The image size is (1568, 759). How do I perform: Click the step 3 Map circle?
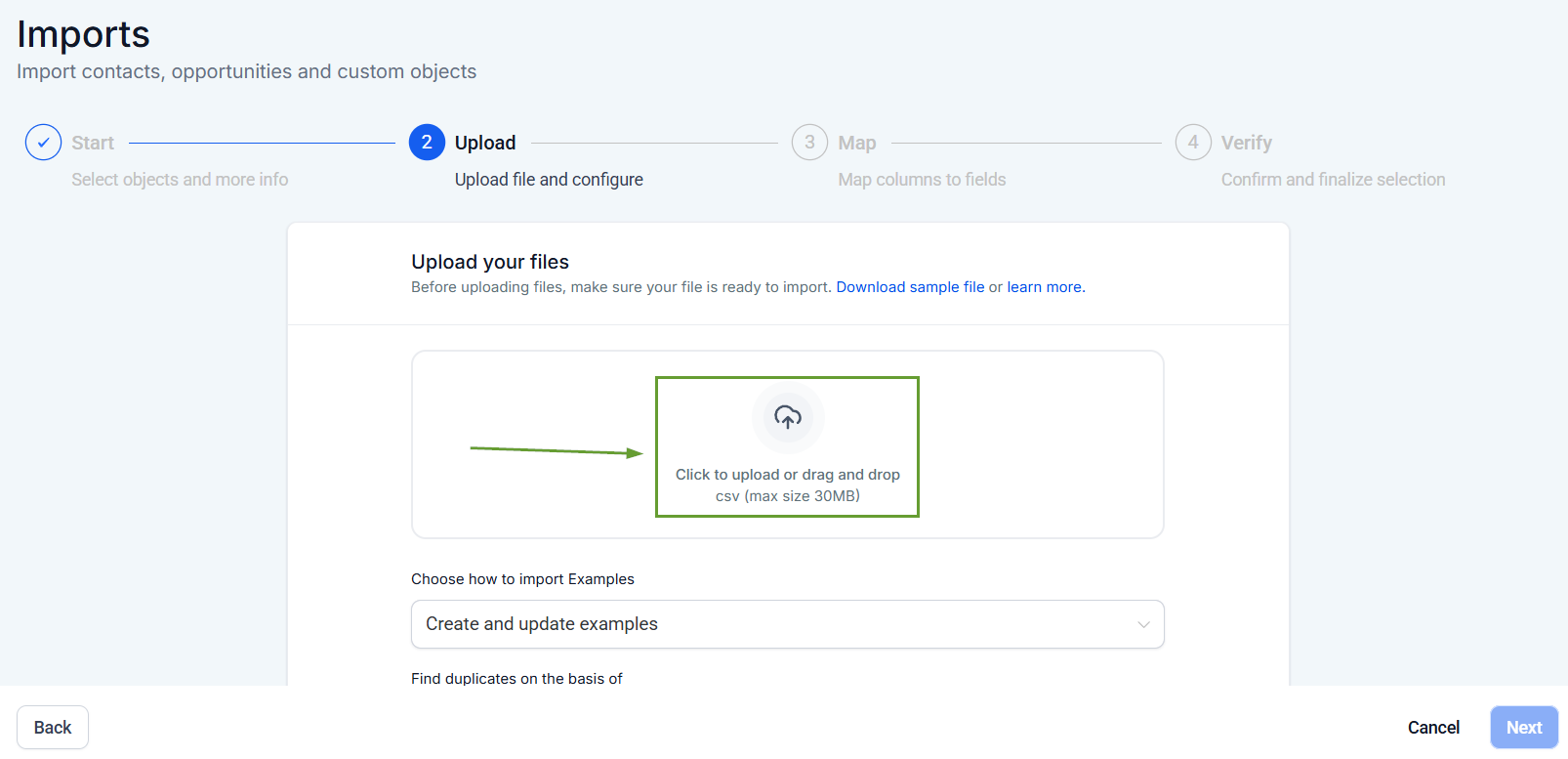point(809,143)
